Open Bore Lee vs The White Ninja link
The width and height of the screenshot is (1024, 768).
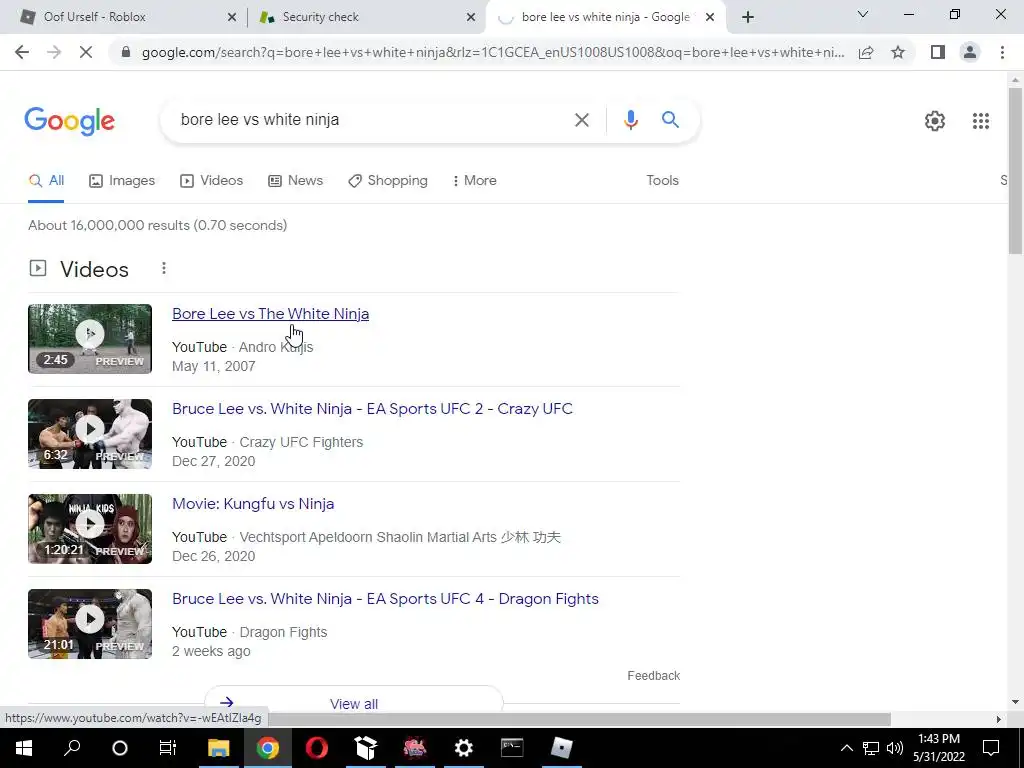point(270,314)
